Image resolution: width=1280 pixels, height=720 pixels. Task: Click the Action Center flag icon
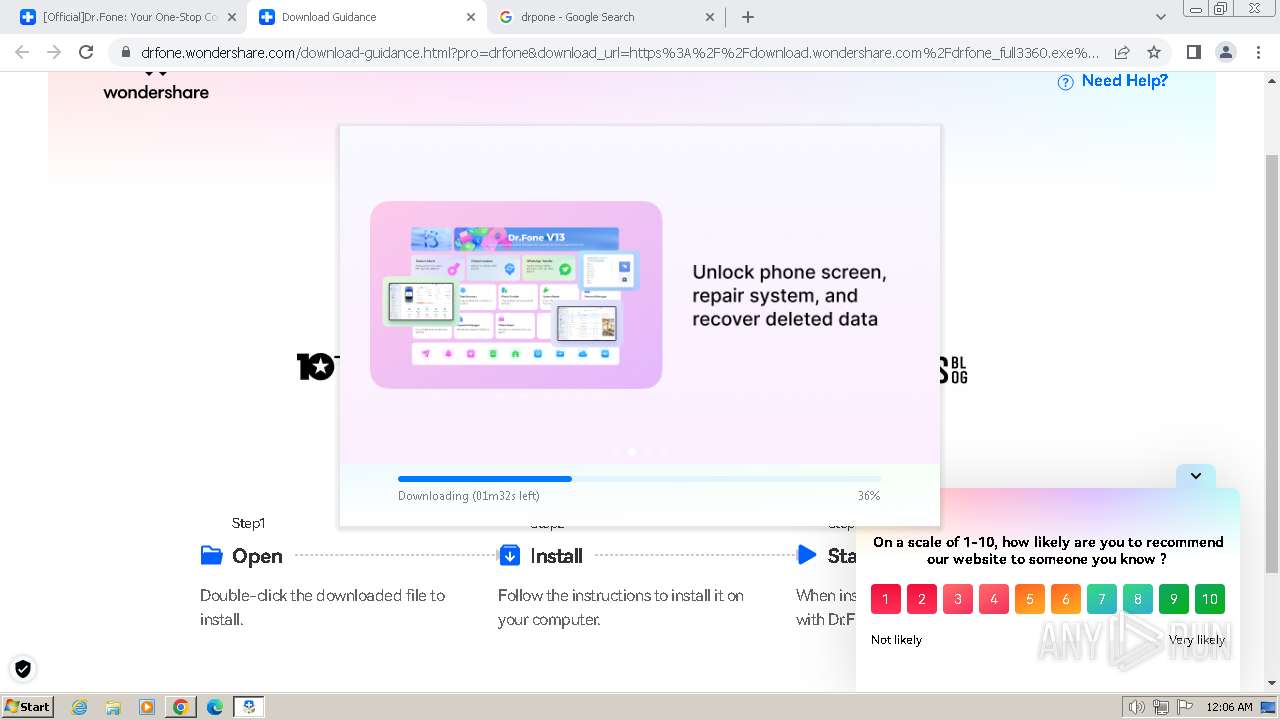(x=1184, y=707)
